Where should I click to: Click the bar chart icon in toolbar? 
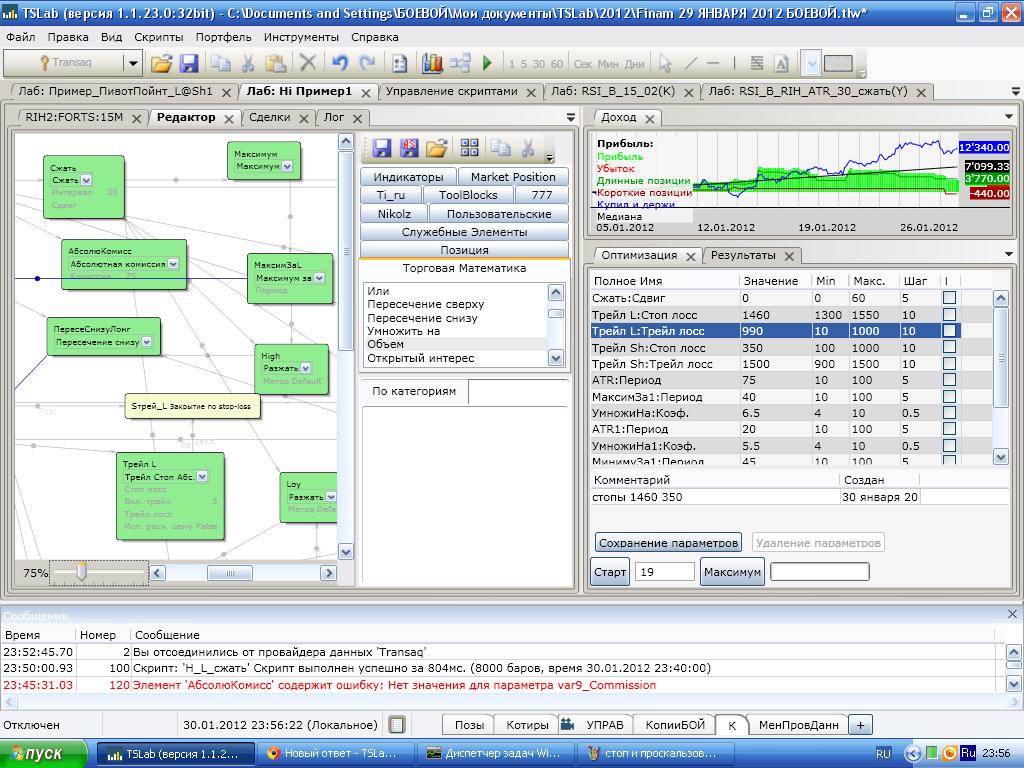pyautogui.click(x=432, y=63)
